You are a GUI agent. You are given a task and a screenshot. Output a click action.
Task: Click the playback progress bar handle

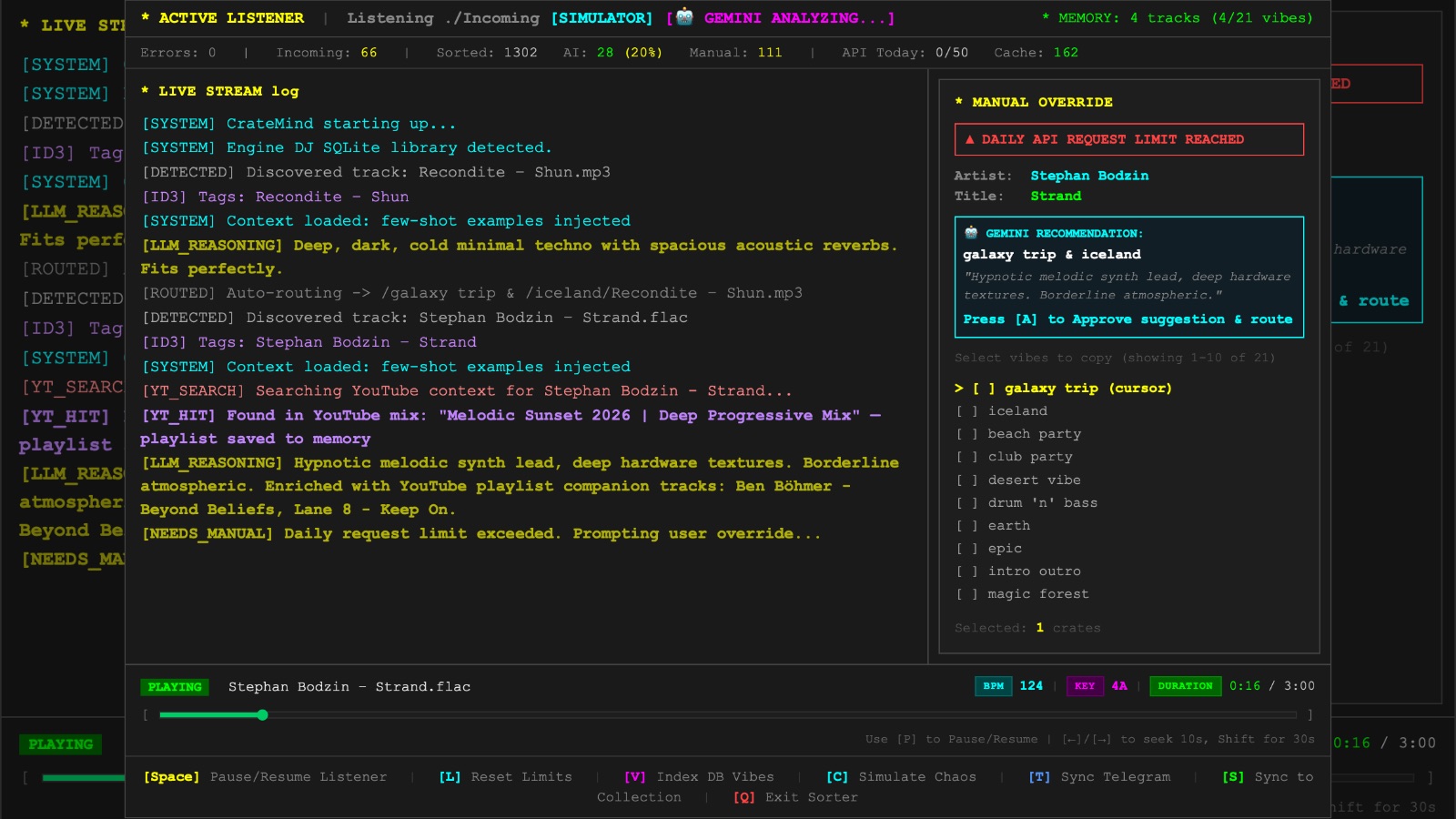point(262,715)
